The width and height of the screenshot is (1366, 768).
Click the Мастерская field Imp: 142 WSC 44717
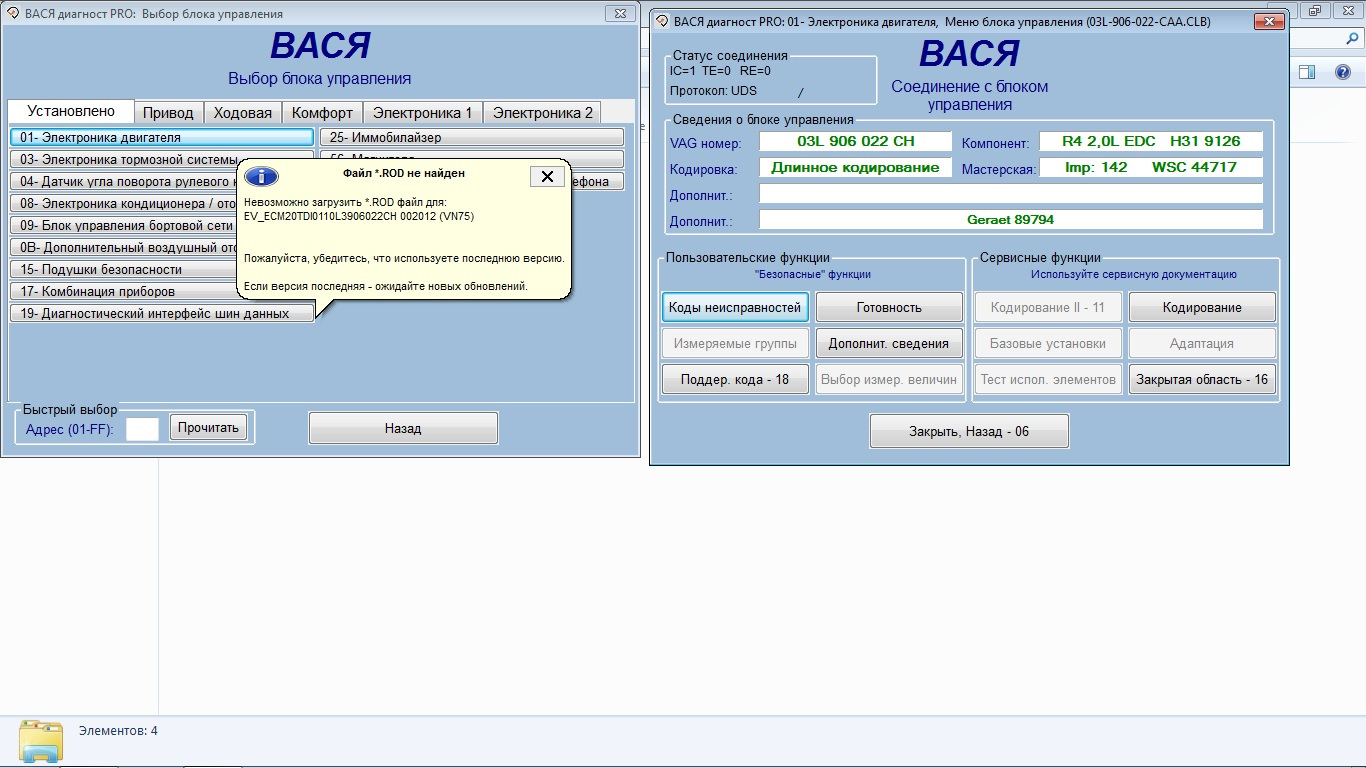1151,167
